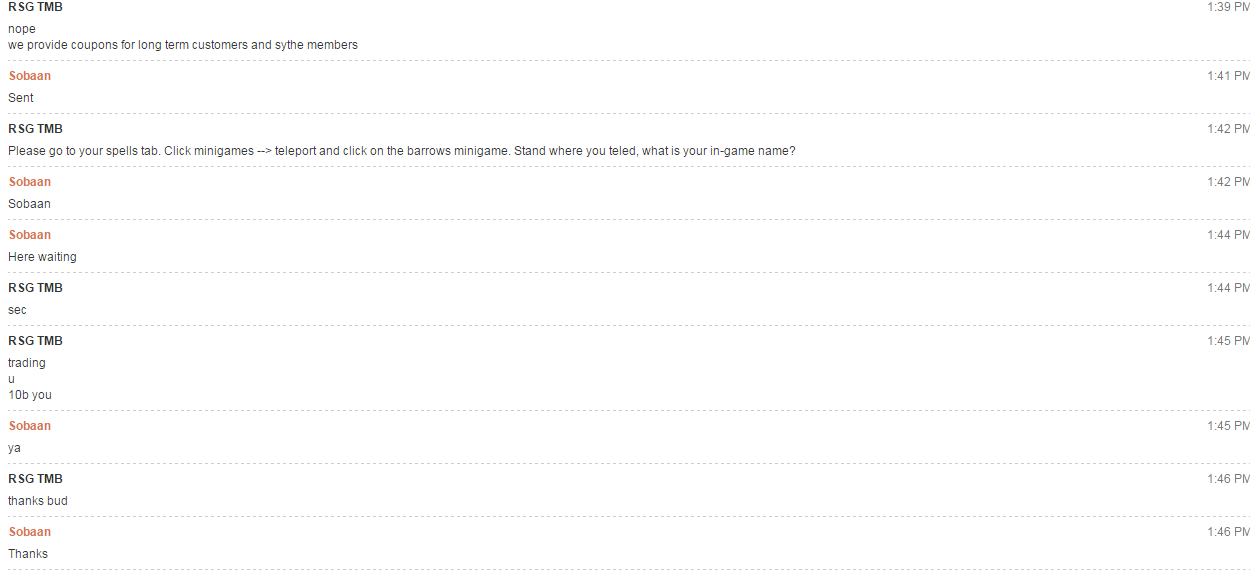Click the 'Here waiting' message
This screenshot has width=1250, height=578.
(42, 257)
